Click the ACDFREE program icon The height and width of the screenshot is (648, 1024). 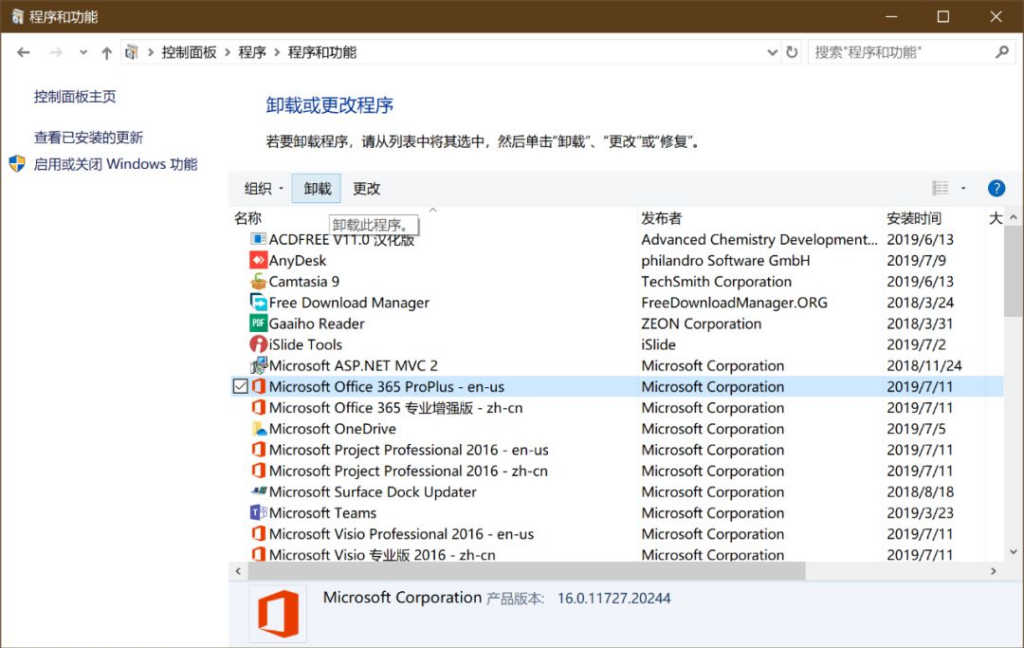coord(259,239)
